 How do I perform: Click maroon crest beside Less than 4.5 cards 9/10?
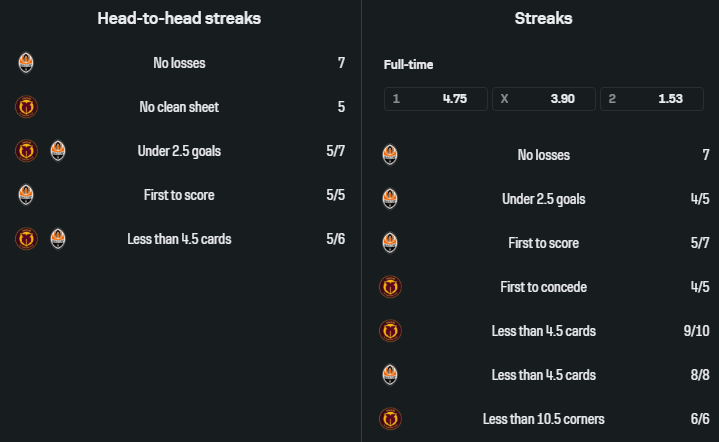(x=390, y=331)
